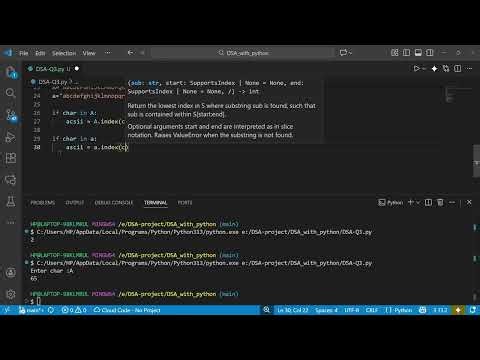Click the Python terminal profile label
Screen dimensions: 480x360
click(x=391, y=202)
